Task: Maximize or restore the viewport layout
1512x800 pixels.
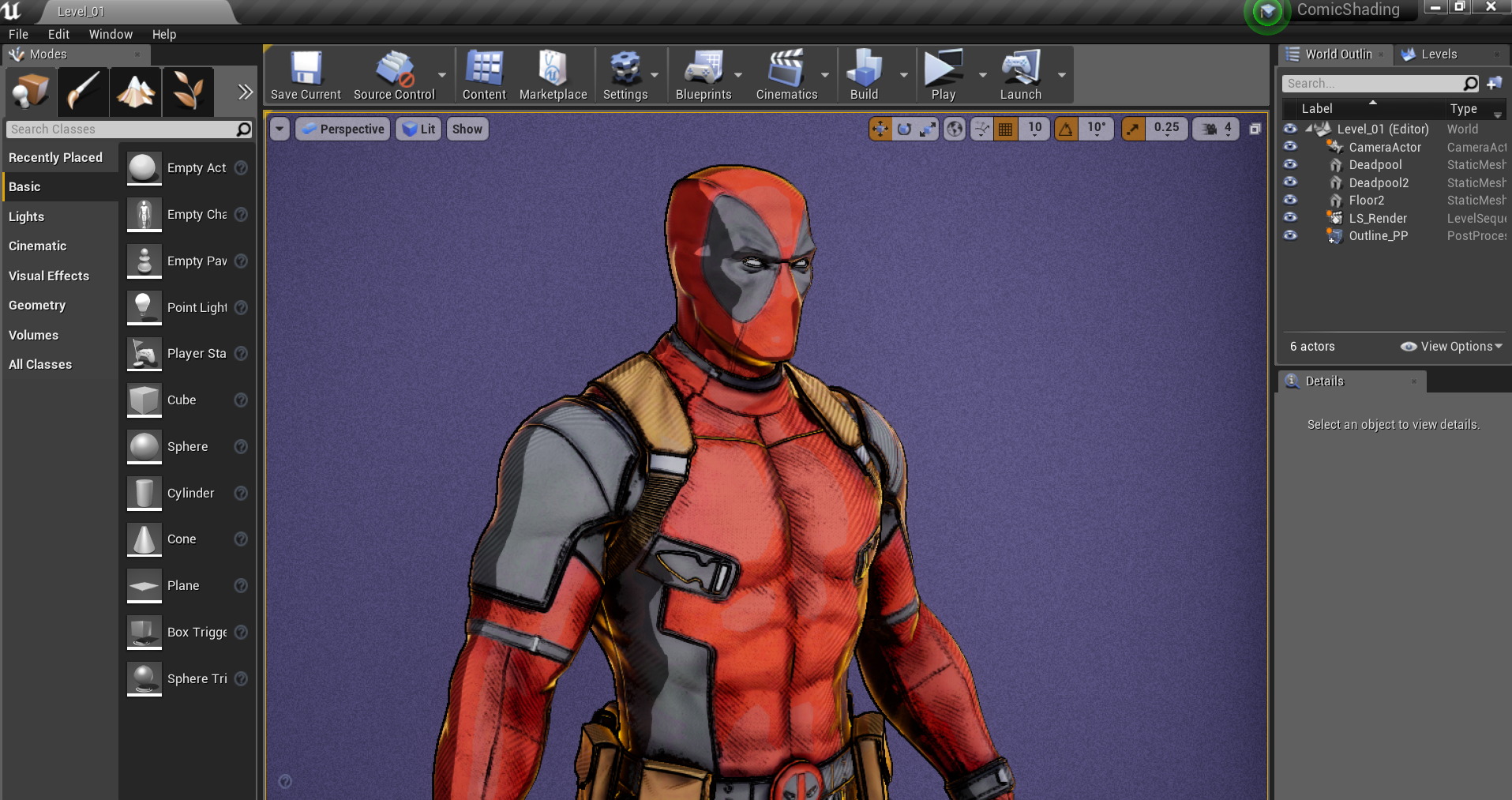Action: point(1255,129)
